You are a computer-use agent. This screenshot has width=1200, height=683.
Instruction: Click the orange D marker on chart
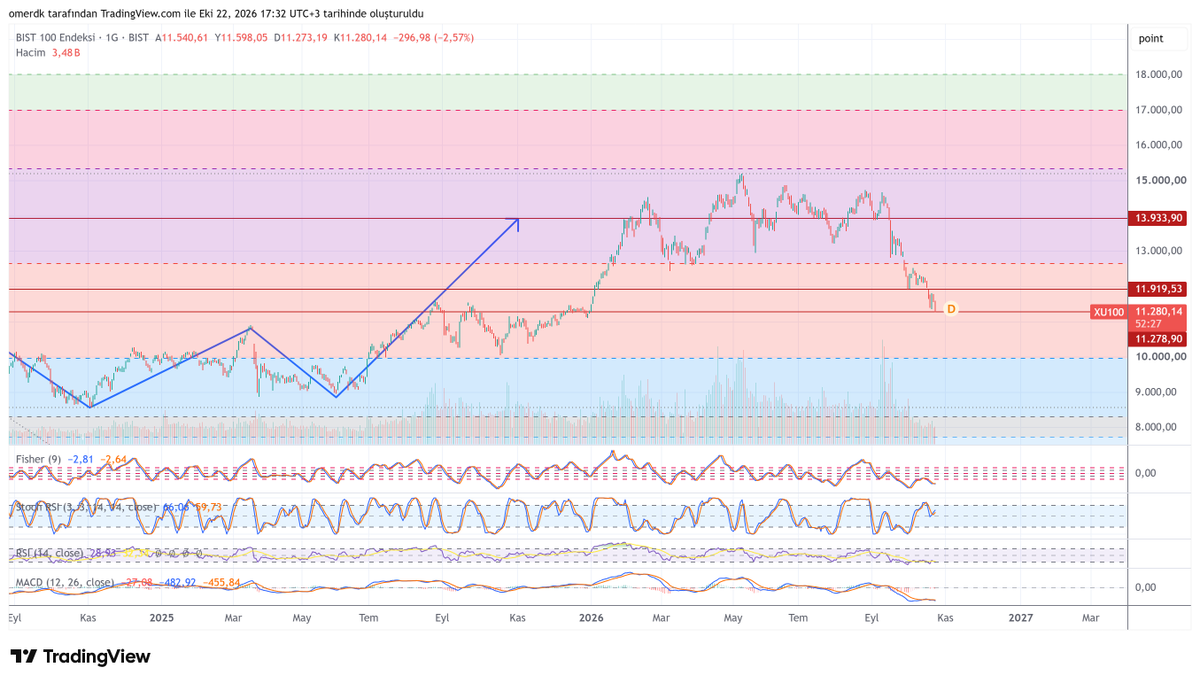pyautogui.click(x=951, y=310)
